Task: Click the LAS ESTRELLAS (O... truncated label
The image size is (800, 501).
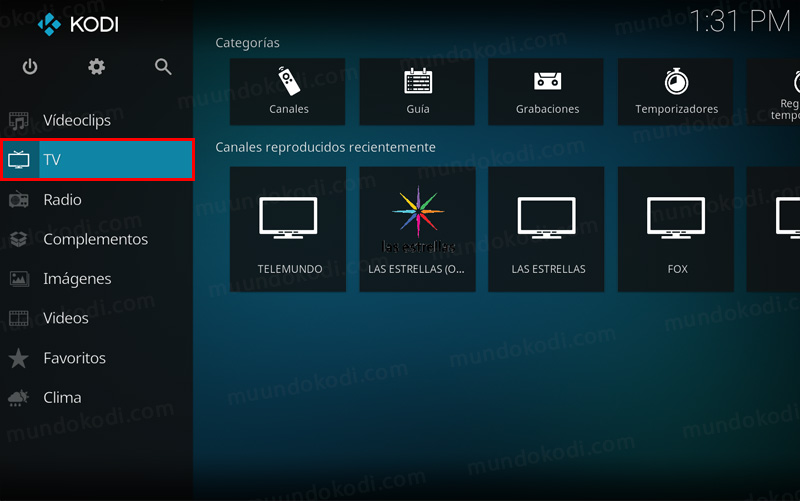Action: (416, 269)
